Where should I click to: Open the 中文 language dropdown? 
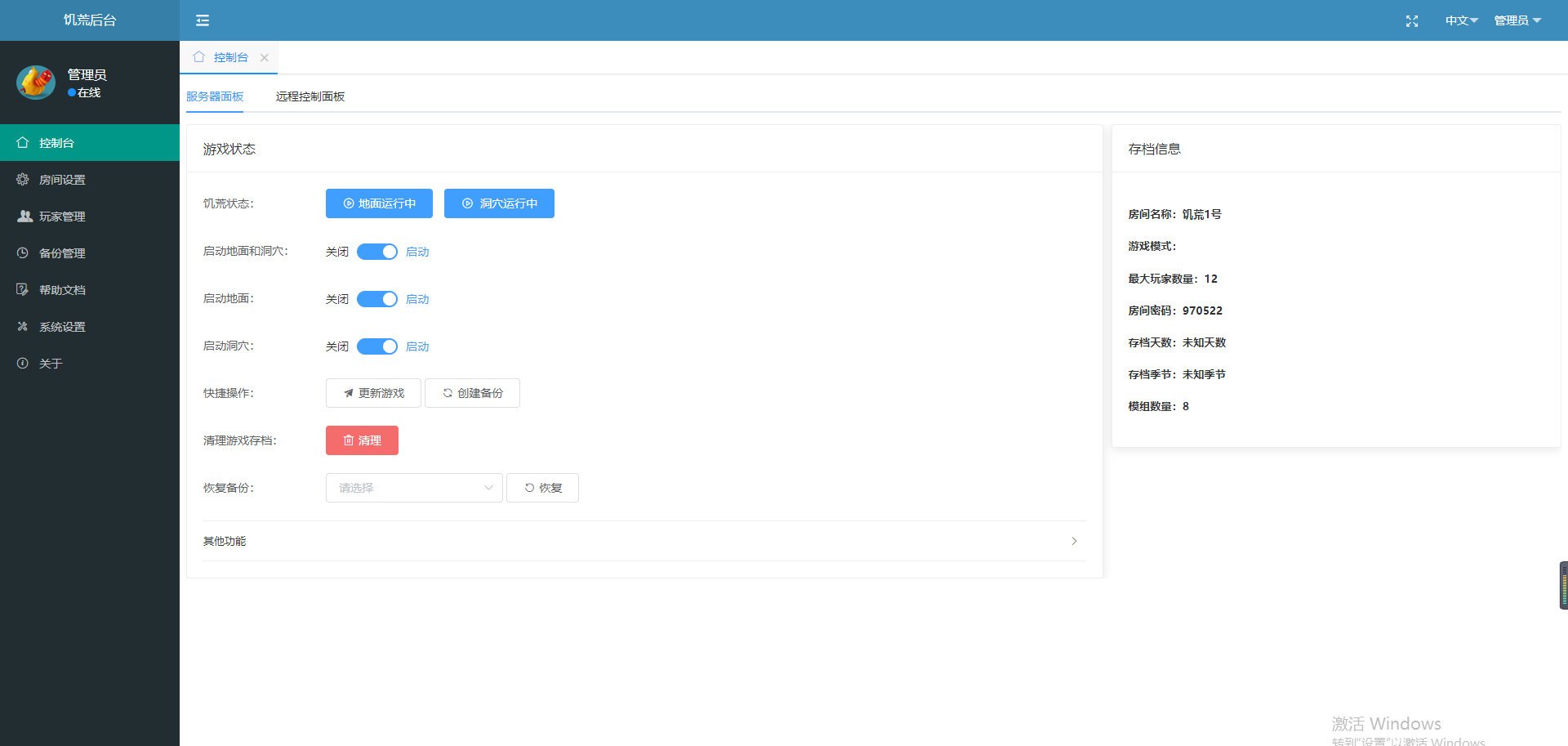[1461, 20]
